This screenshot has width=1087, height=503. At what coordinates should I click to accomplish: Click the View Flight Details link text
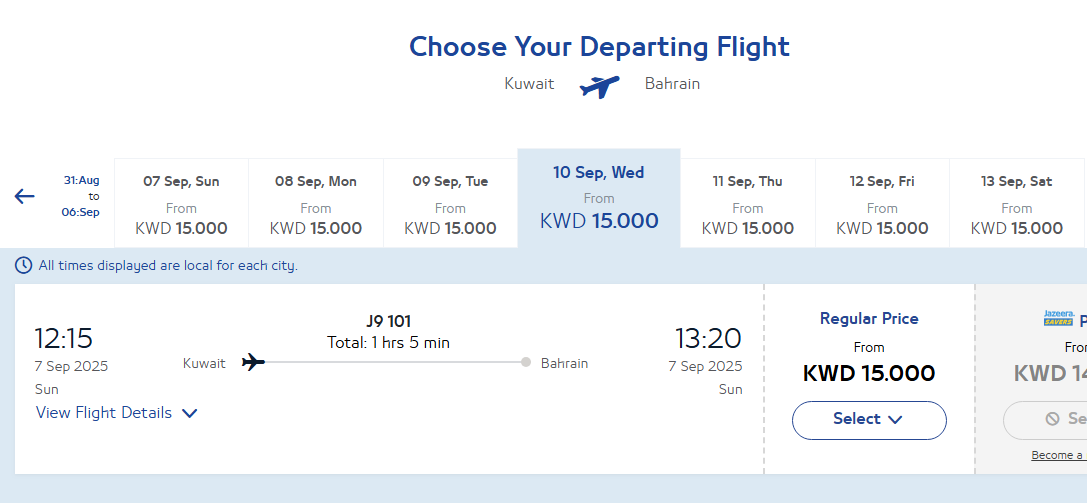pos(104,413)
